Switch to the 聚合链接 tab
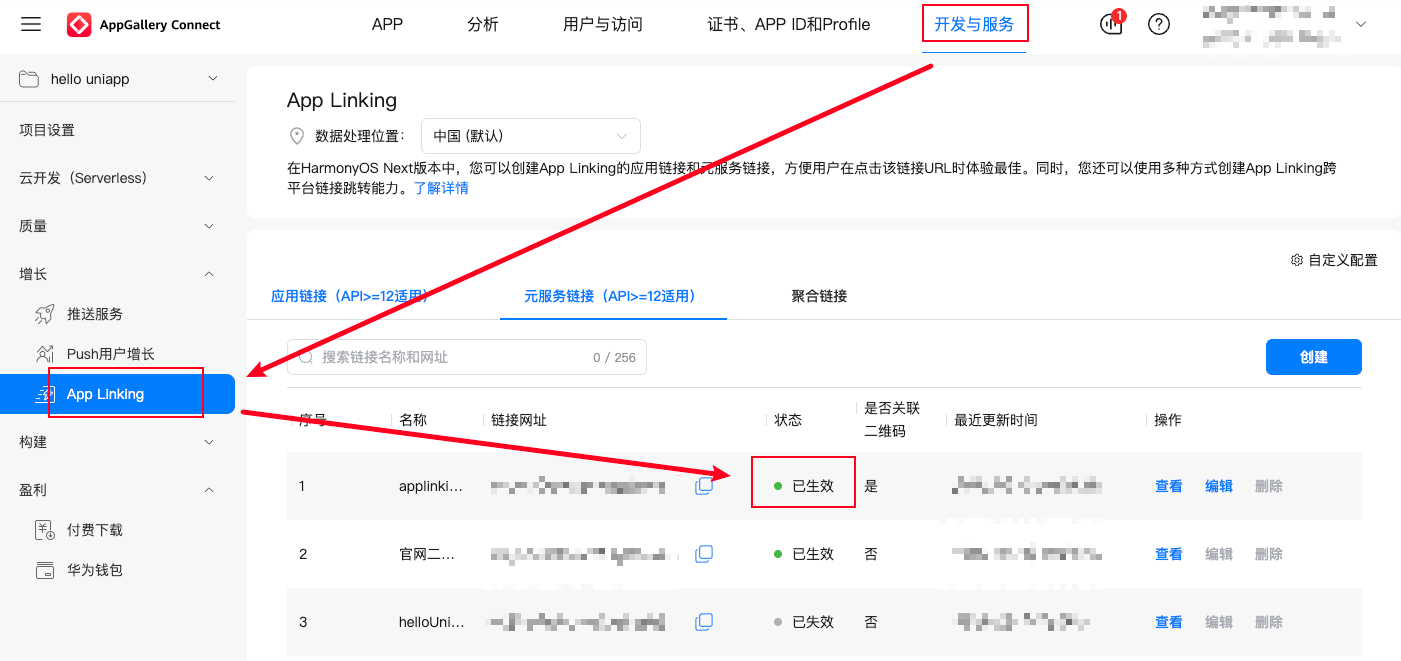This screenshot has height=661, width=1401. (819, 296)
